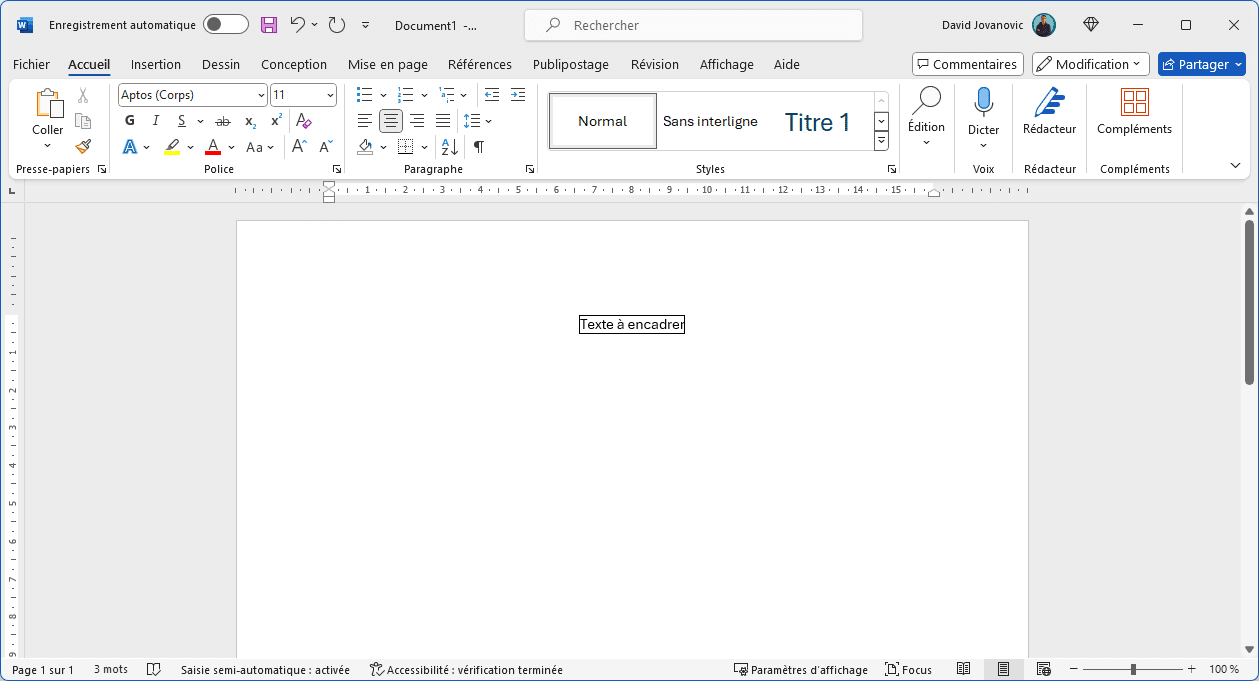Open proofing book icon in status bar
The height and width of the screenshot is (681, 1259).
coord(154,670)
